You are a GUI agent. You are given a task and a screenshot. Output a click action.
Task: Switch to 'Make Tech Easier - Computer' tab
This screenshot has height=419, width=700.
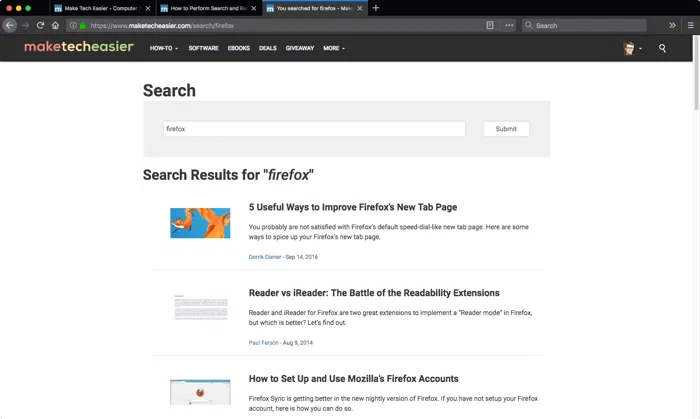[103, 8]
